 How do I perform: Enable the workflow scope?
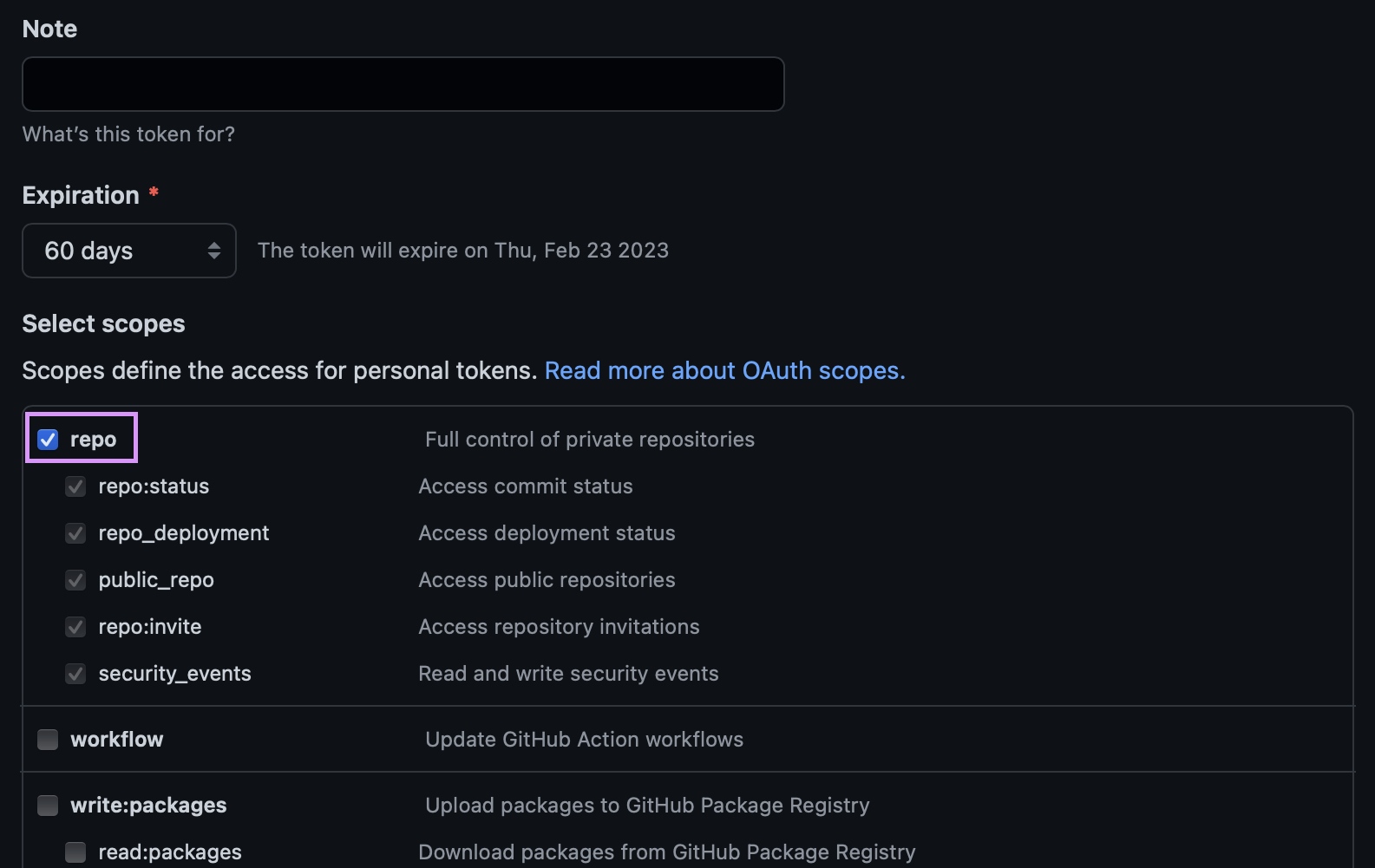coord(47,739)
